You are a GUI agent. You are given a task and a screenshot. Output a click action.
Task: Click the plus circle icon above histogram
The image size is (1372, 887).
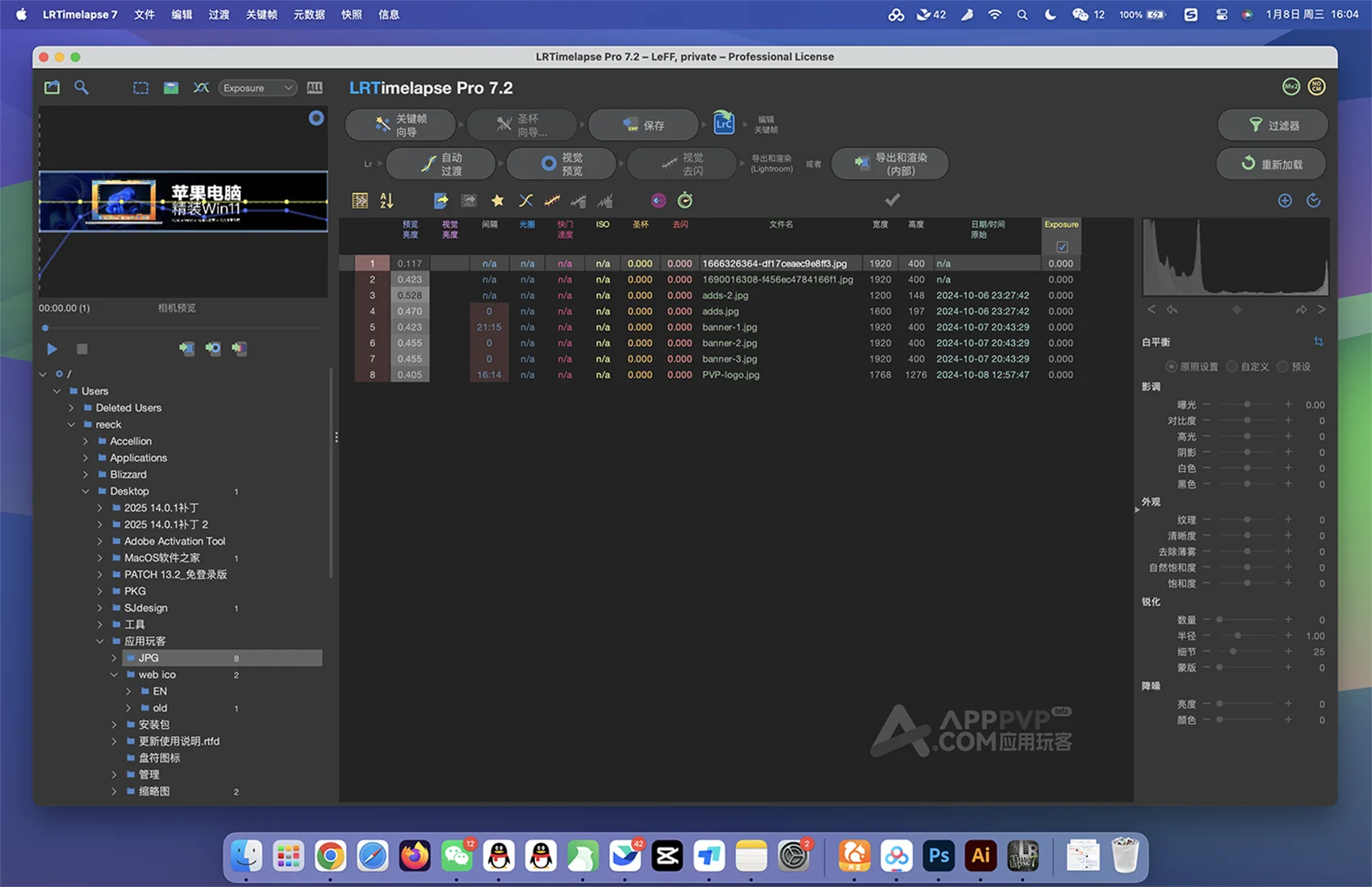[x=1285, y=200]
